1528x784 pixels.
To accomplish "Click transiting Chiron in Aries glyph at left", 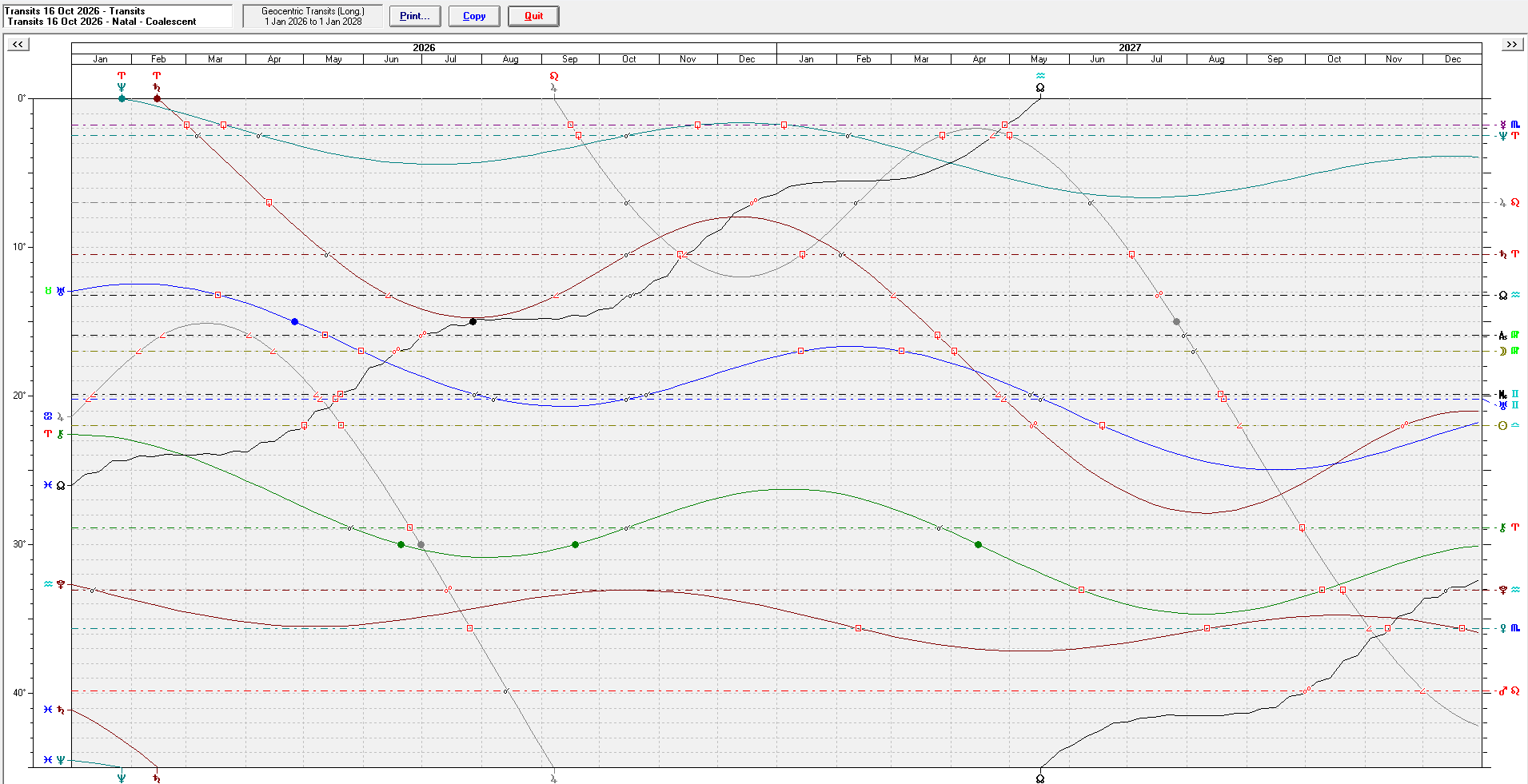I will (54, 434).
